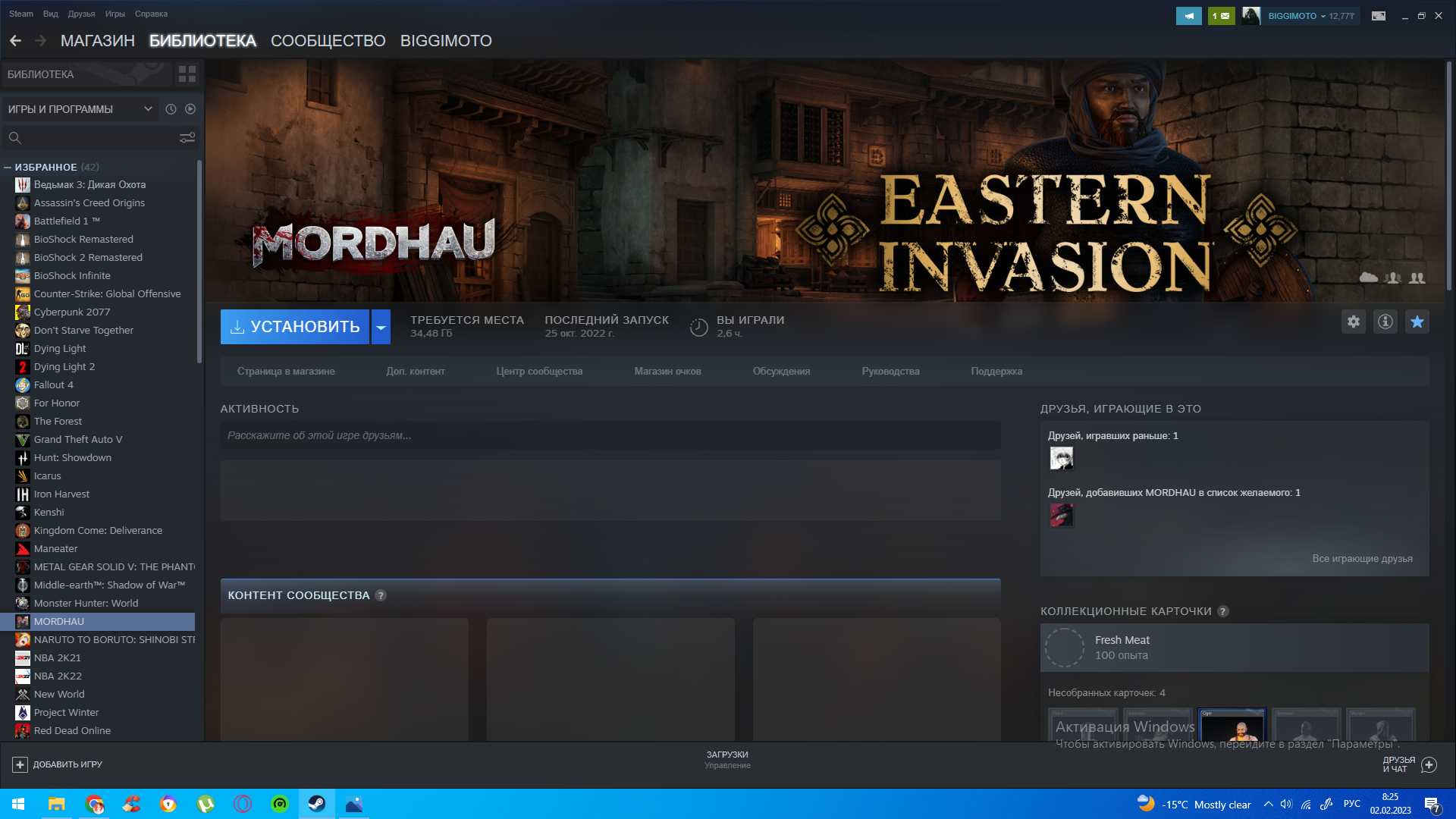Open the ИГРЫ И ПРОГРАММЫ dropdown
The width and height of the screenshot is (1456, 819).
(80, 109)
